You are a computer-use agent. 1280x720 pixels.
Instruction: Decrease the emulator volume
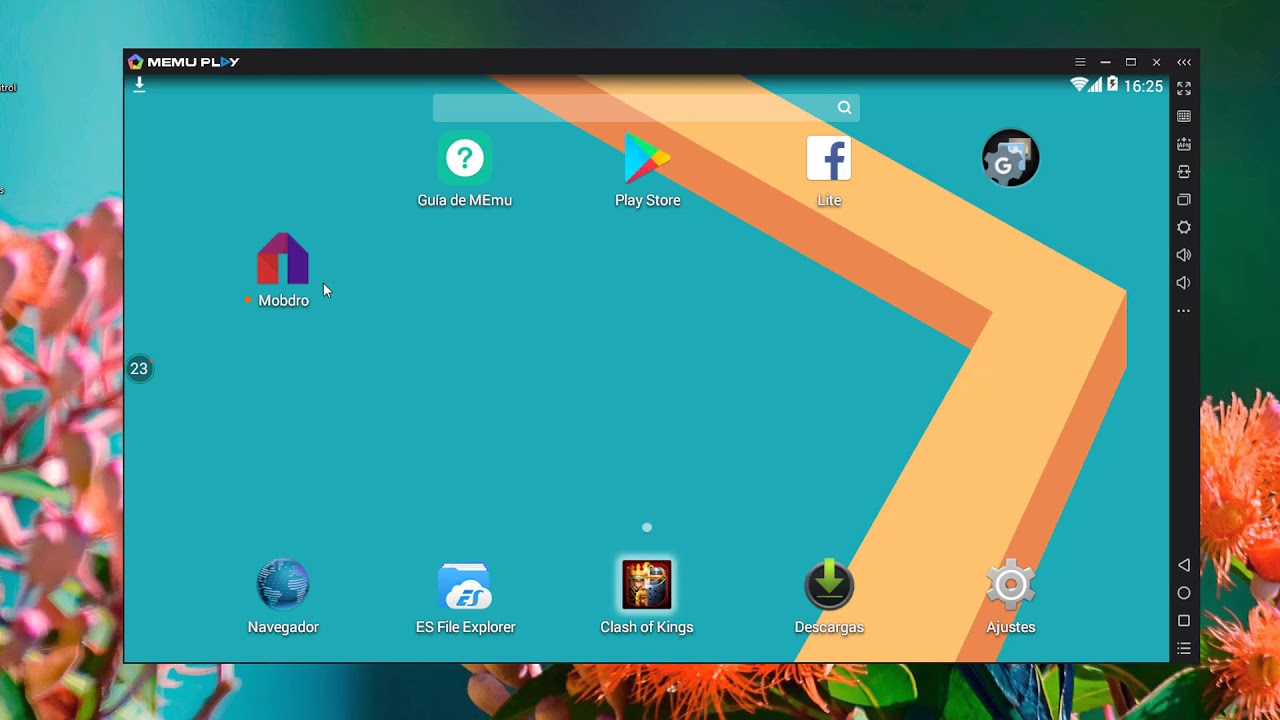(1184, 283)
